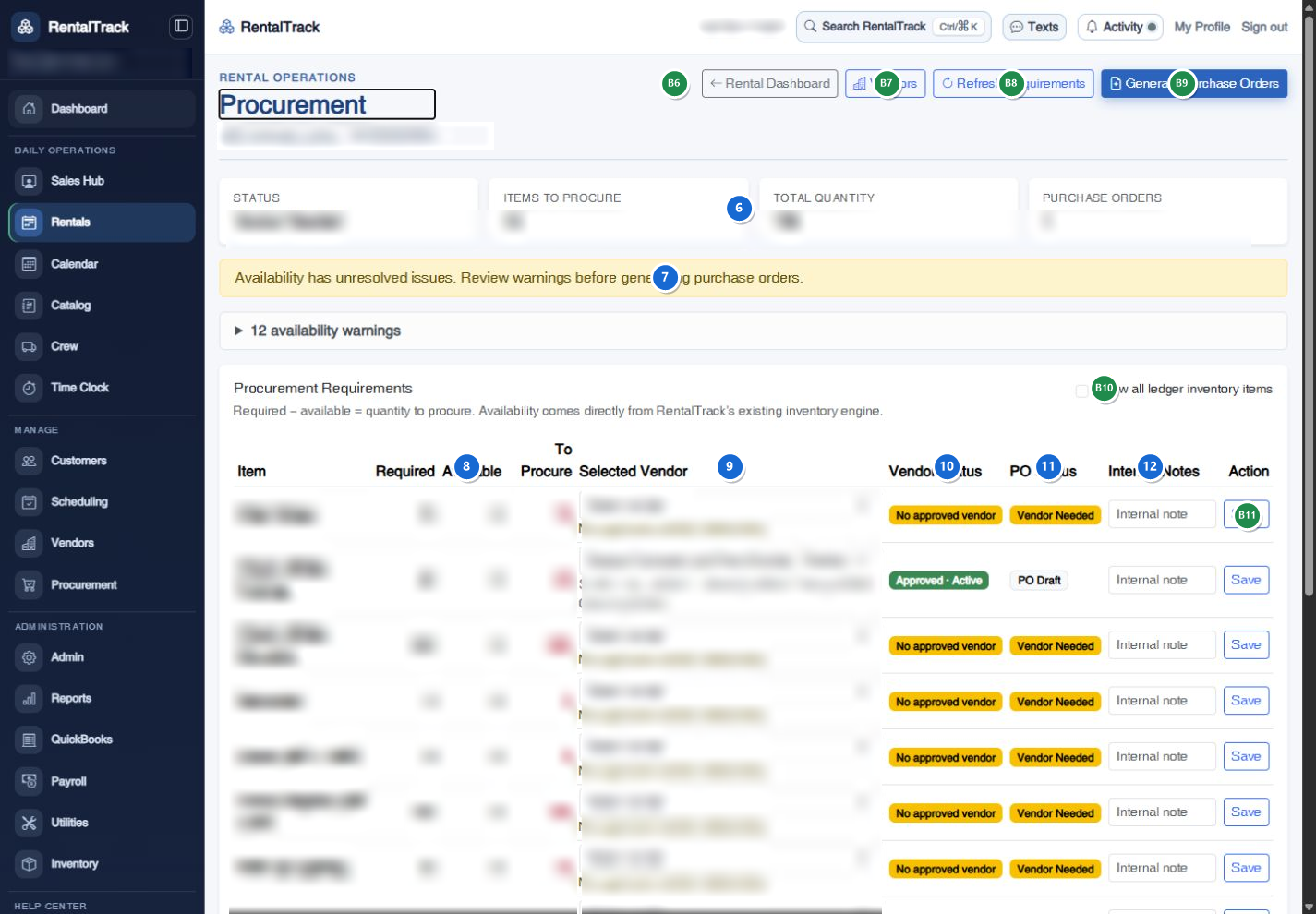
Task: Open Vendors in the sidebar
Action: click(x=102, y=543)
